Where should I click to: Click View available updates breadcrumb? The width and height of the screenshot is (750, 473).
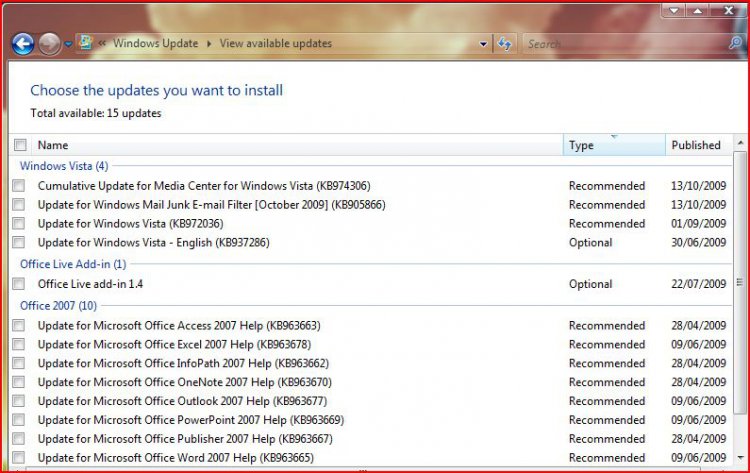[276, 43]
